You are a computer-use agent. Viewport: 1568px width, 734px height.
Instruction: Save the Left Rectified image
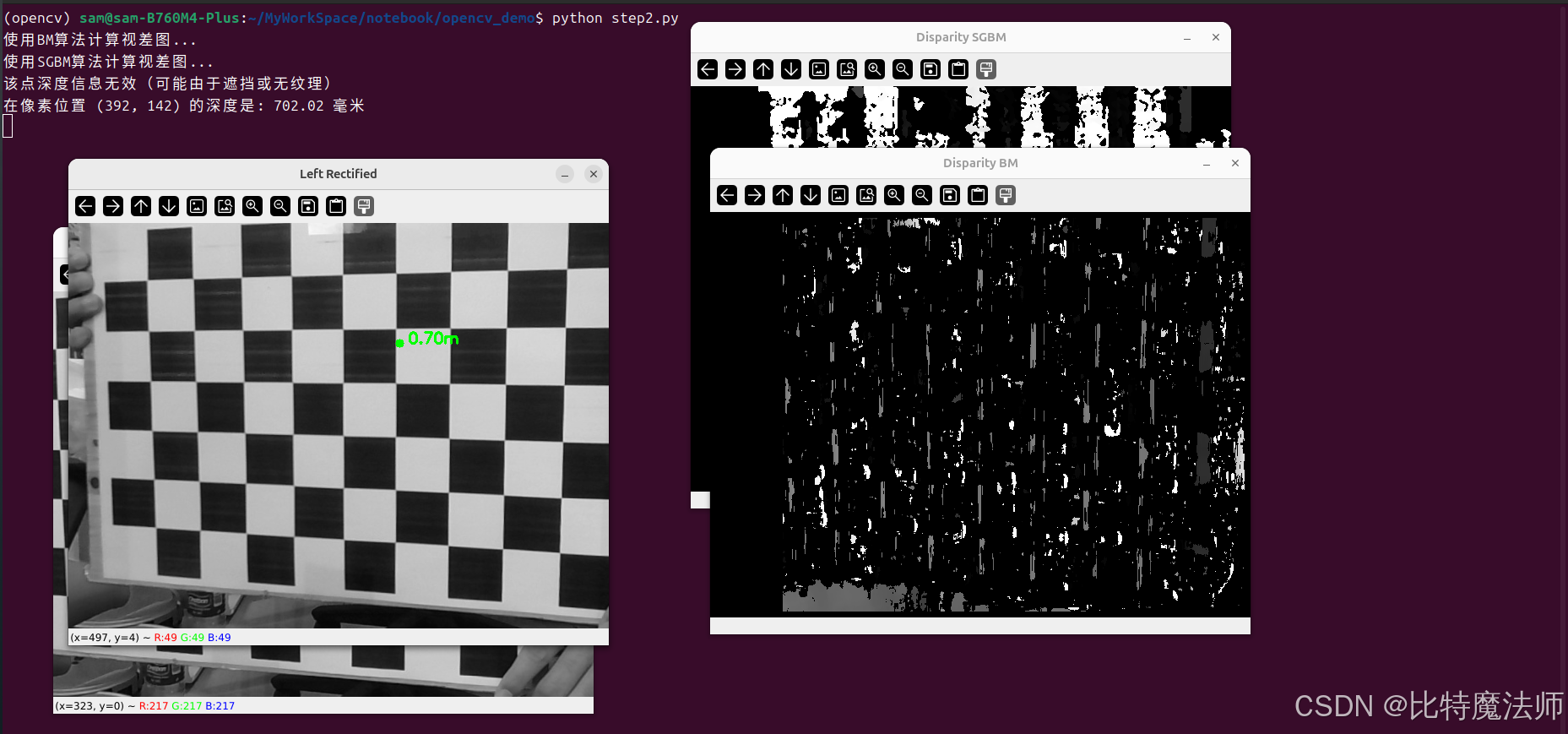308,206
